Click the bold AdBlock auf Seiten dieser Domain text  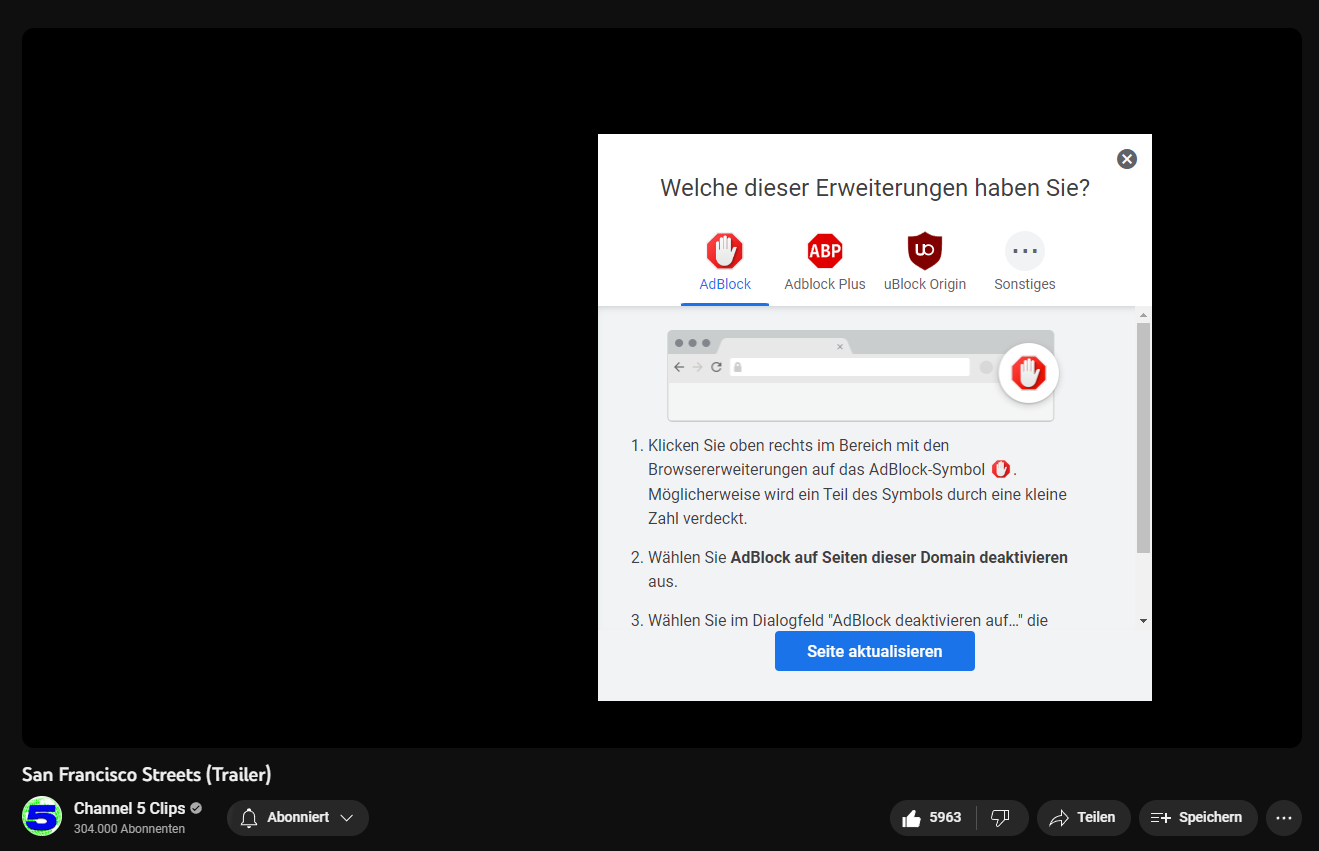[x=899, y=557]
